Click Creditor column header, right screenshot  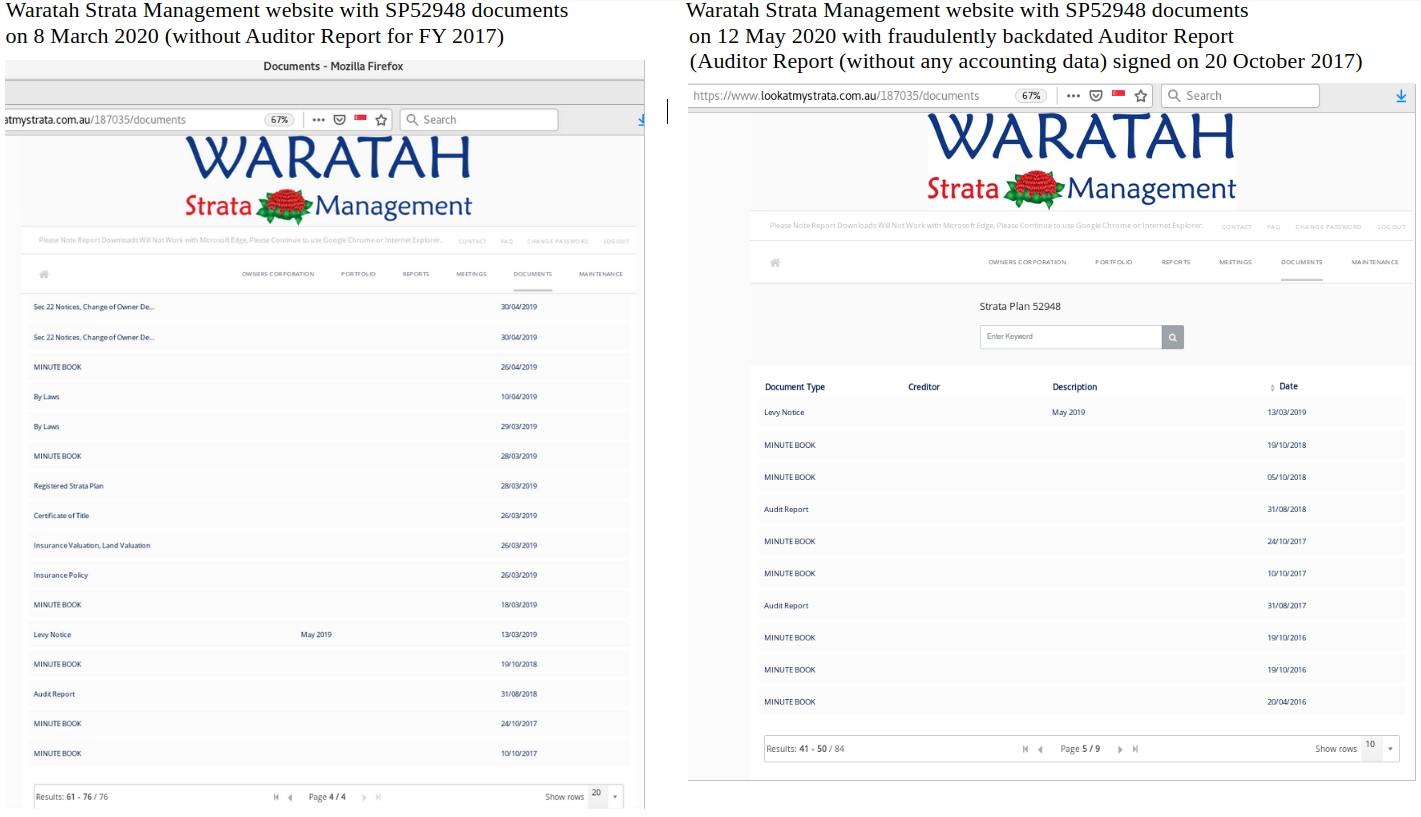(x=924, y=387)
